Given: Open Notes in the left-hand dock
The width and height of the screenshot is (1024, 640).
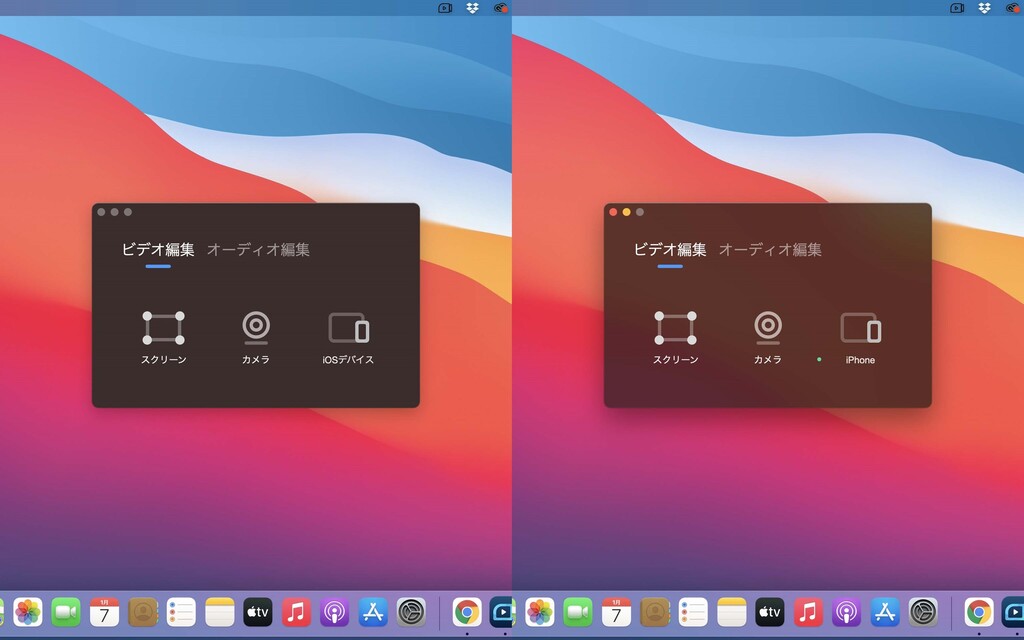Looking at the screenshot, I should click(x=219, y=613).
